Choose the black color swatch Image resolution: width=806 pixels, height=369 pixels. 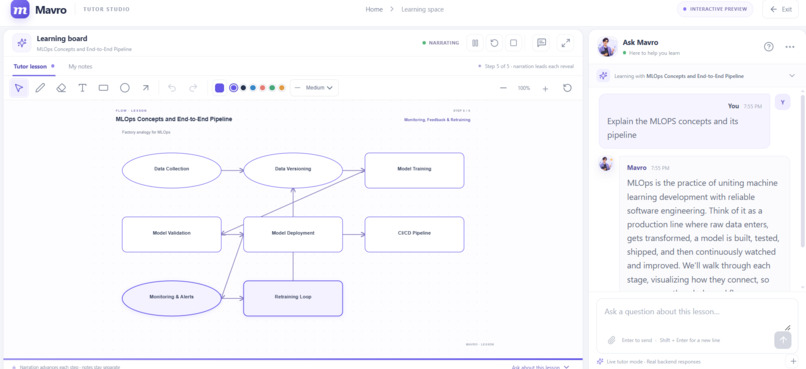tap(243, 88)
